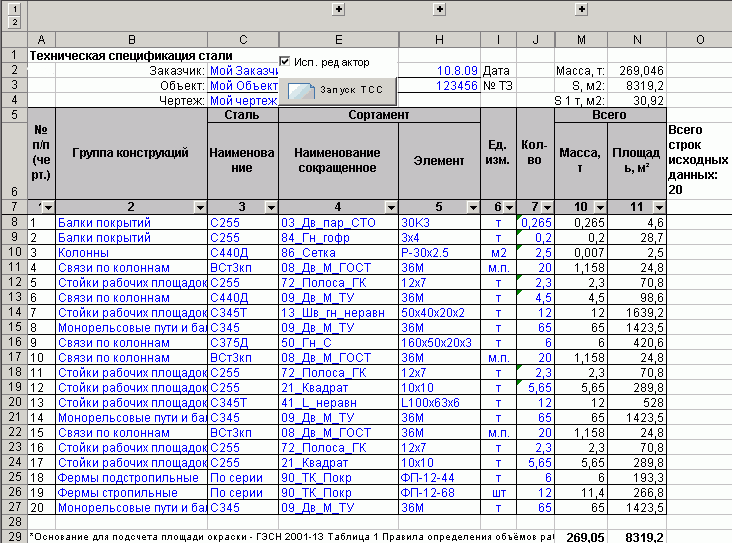Select column E header
The image size is (732, 543).
[338, 40]
